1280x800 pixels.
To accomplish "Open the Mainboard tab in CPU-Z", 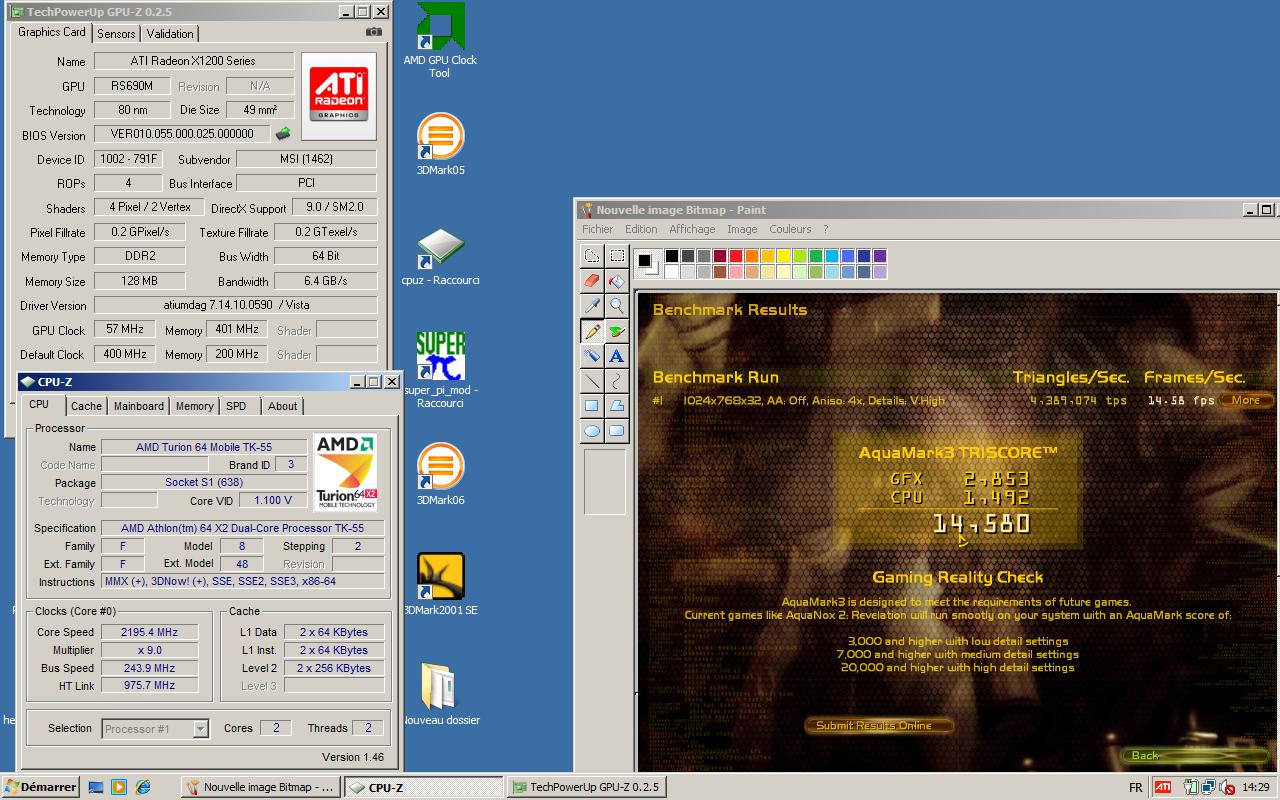I will pyautogui.click(x=139, y=406).
